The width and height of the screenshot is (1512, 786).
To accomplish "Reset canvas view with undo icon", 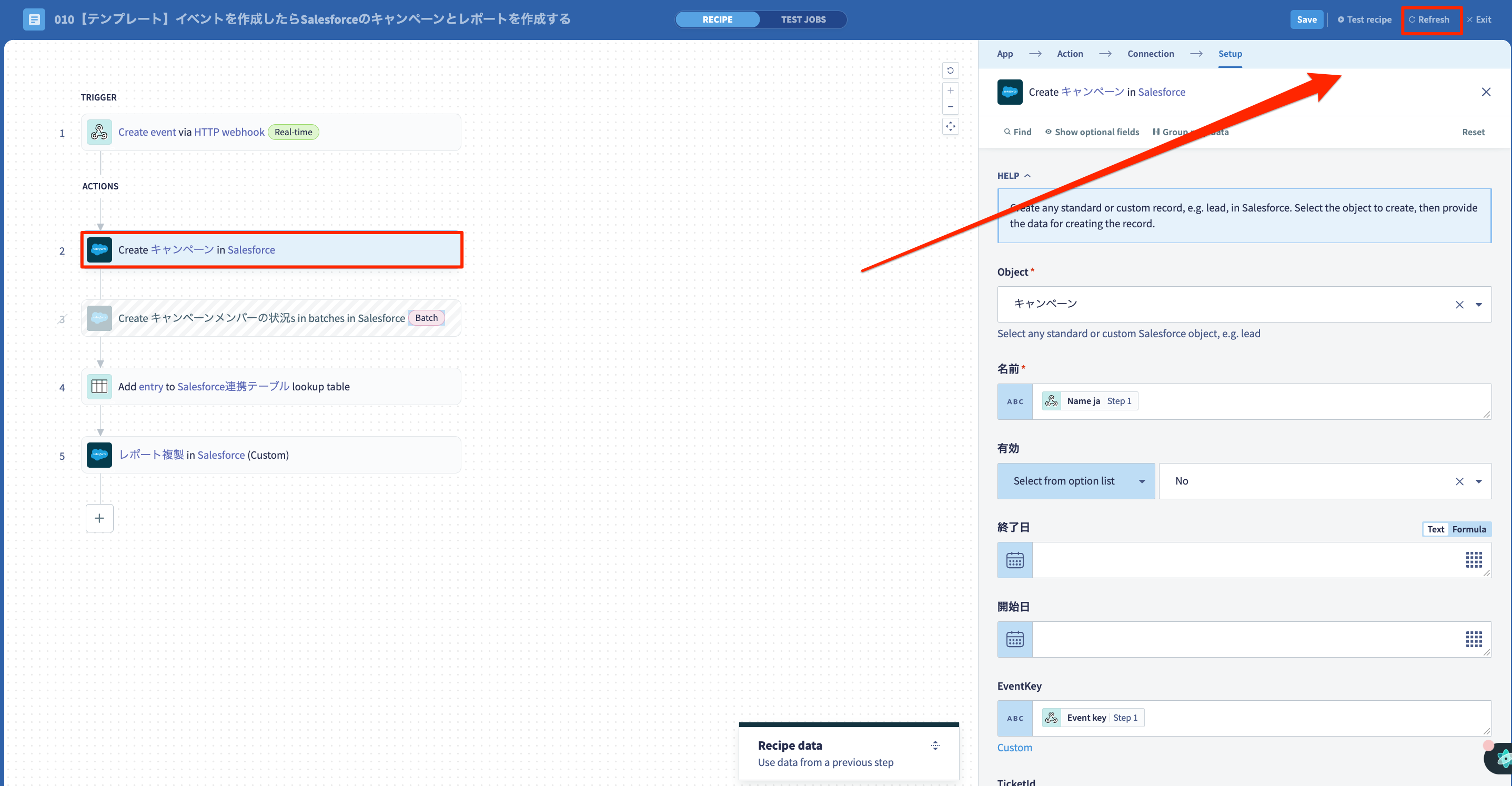I will [x=950, y=71].
